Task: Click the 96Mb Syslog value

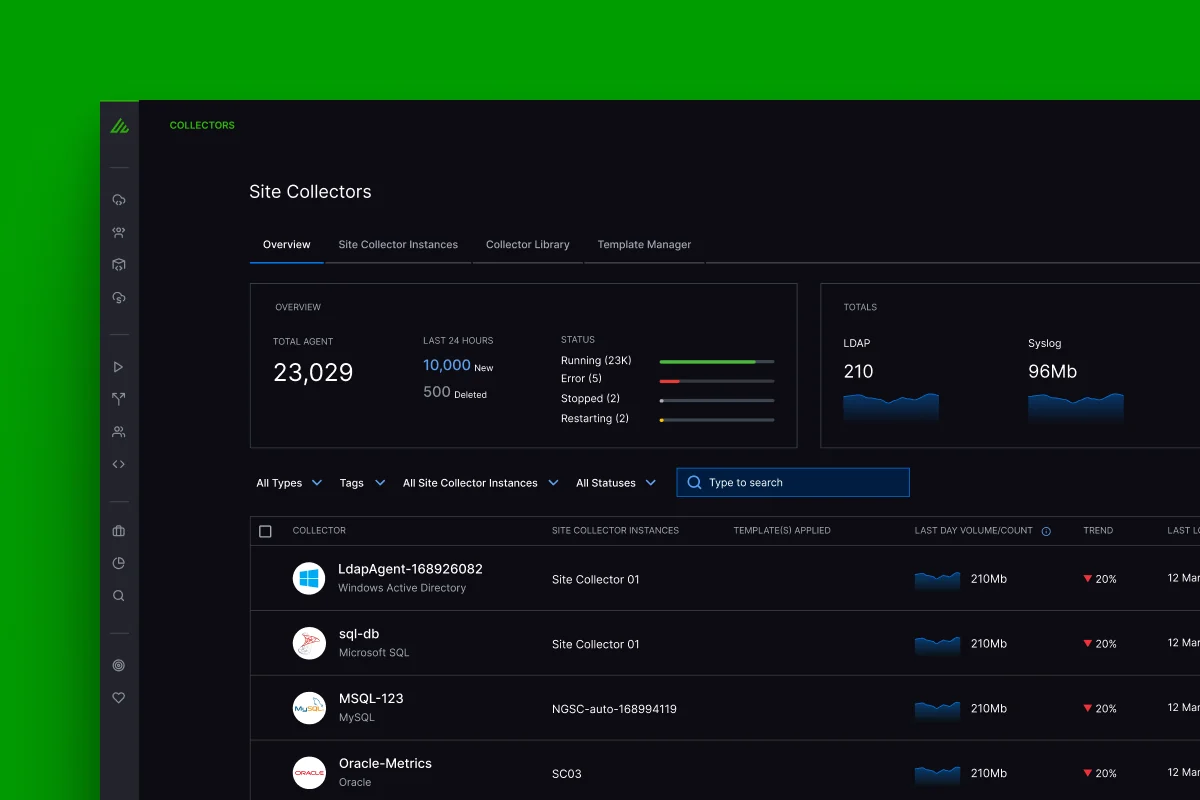Action: coord(1052,371)
